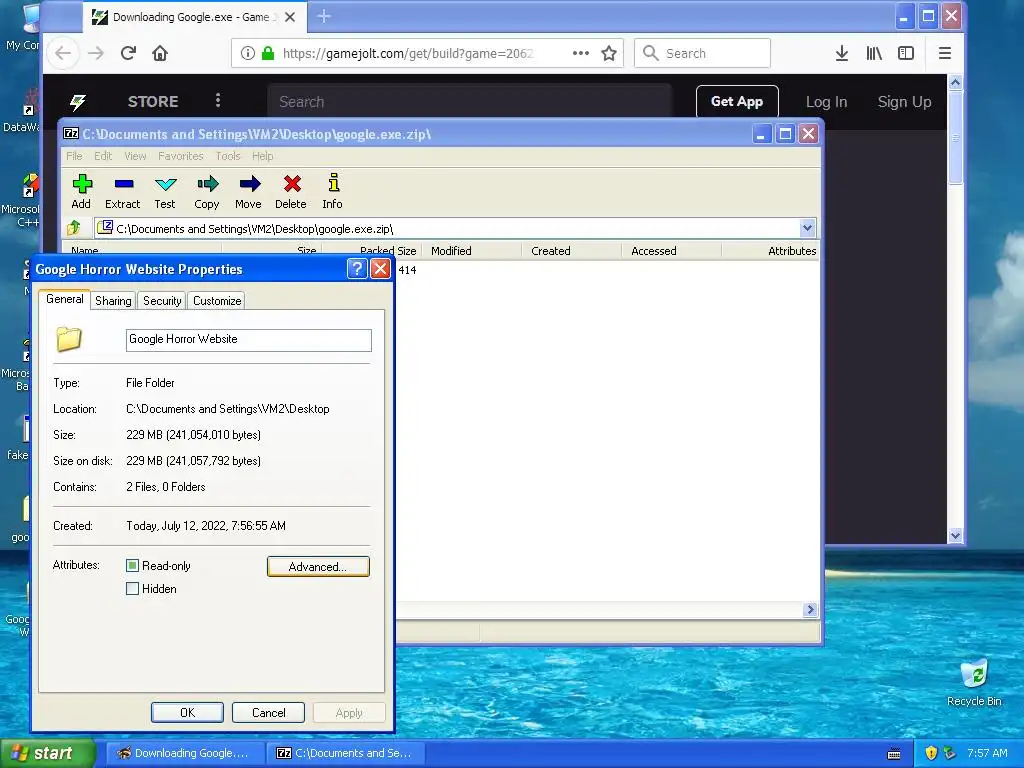Viewport: 1024px width, 768px height.
Task: Open the View menu in 7-Zip
Action: pyautogui.click(x=135, y=156)
